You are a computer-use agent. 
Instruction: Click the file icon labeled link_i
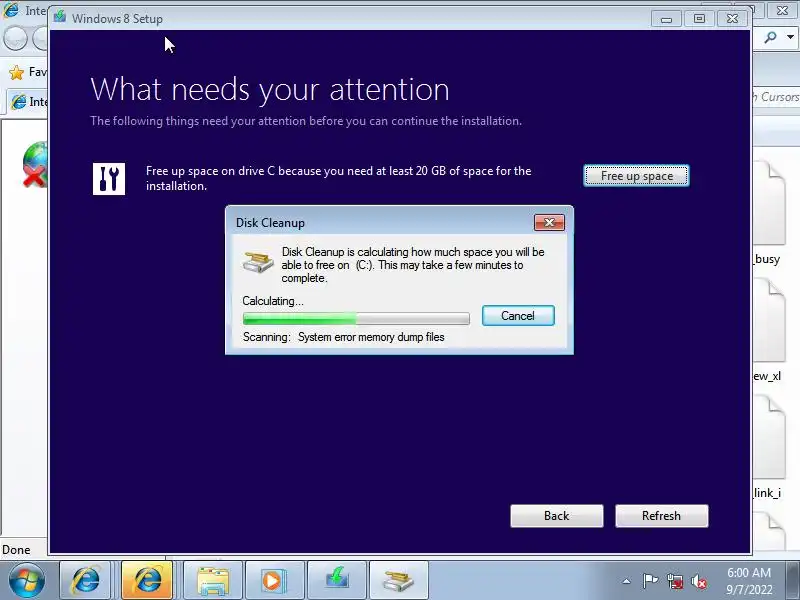[769, 437]
